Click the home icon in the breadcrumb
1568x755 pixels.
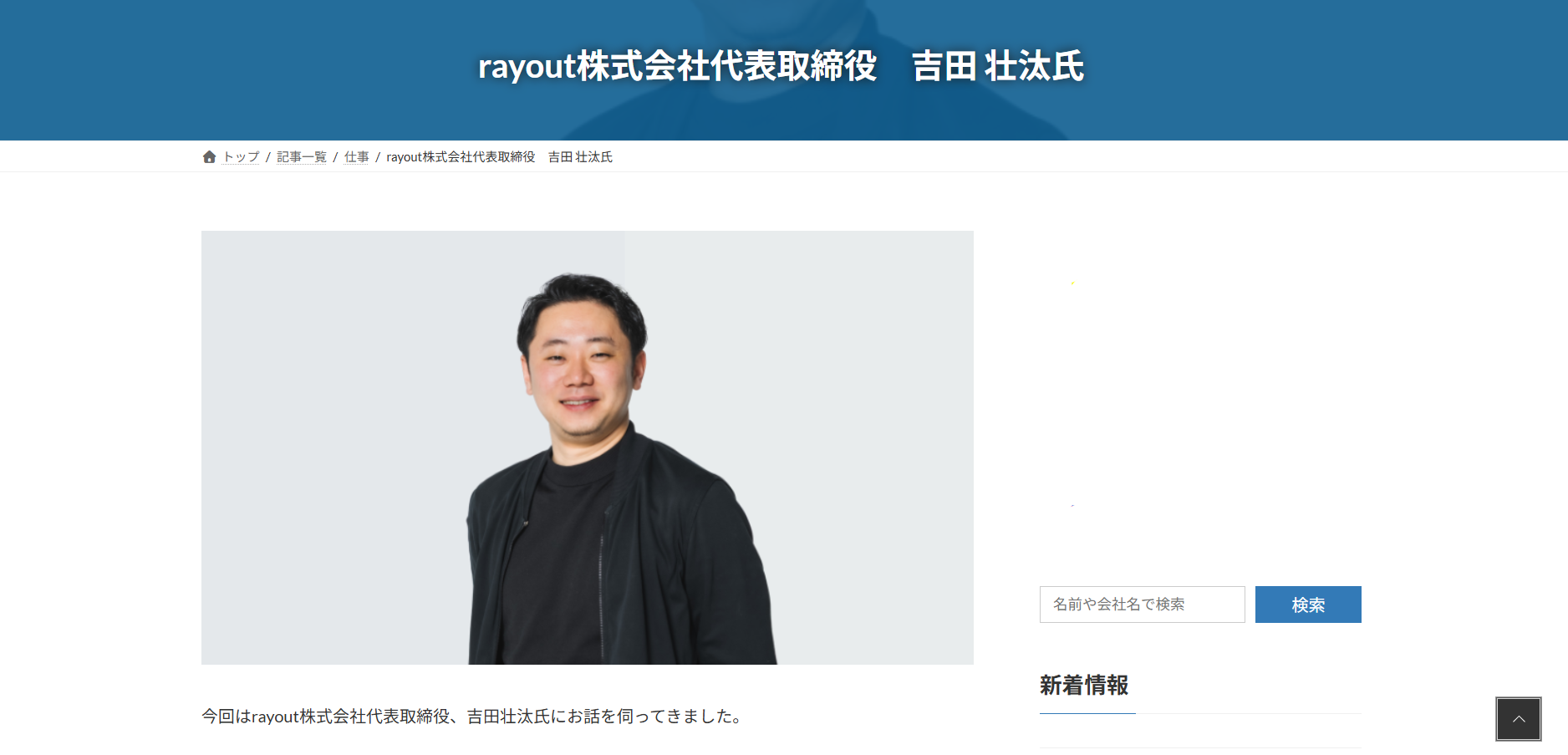(x=209, y=157)
